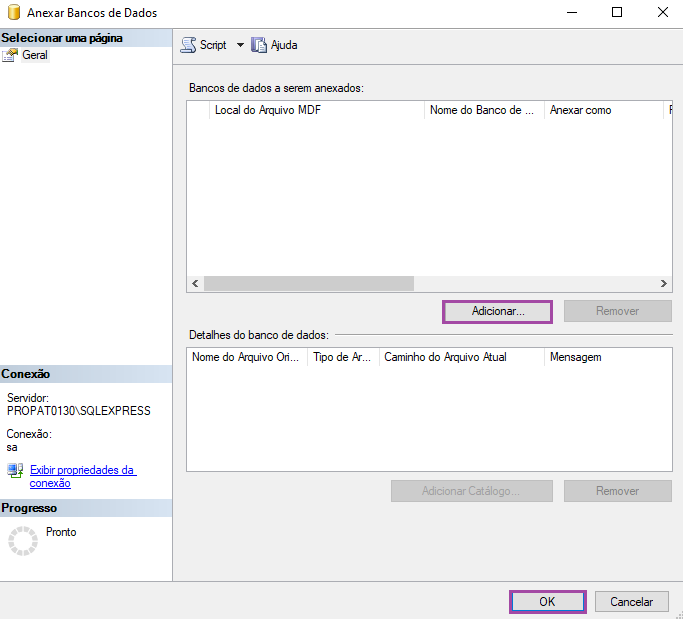Click the Nome do Arquivo Ori... column header
683x619 pixels.
point(247,357)
